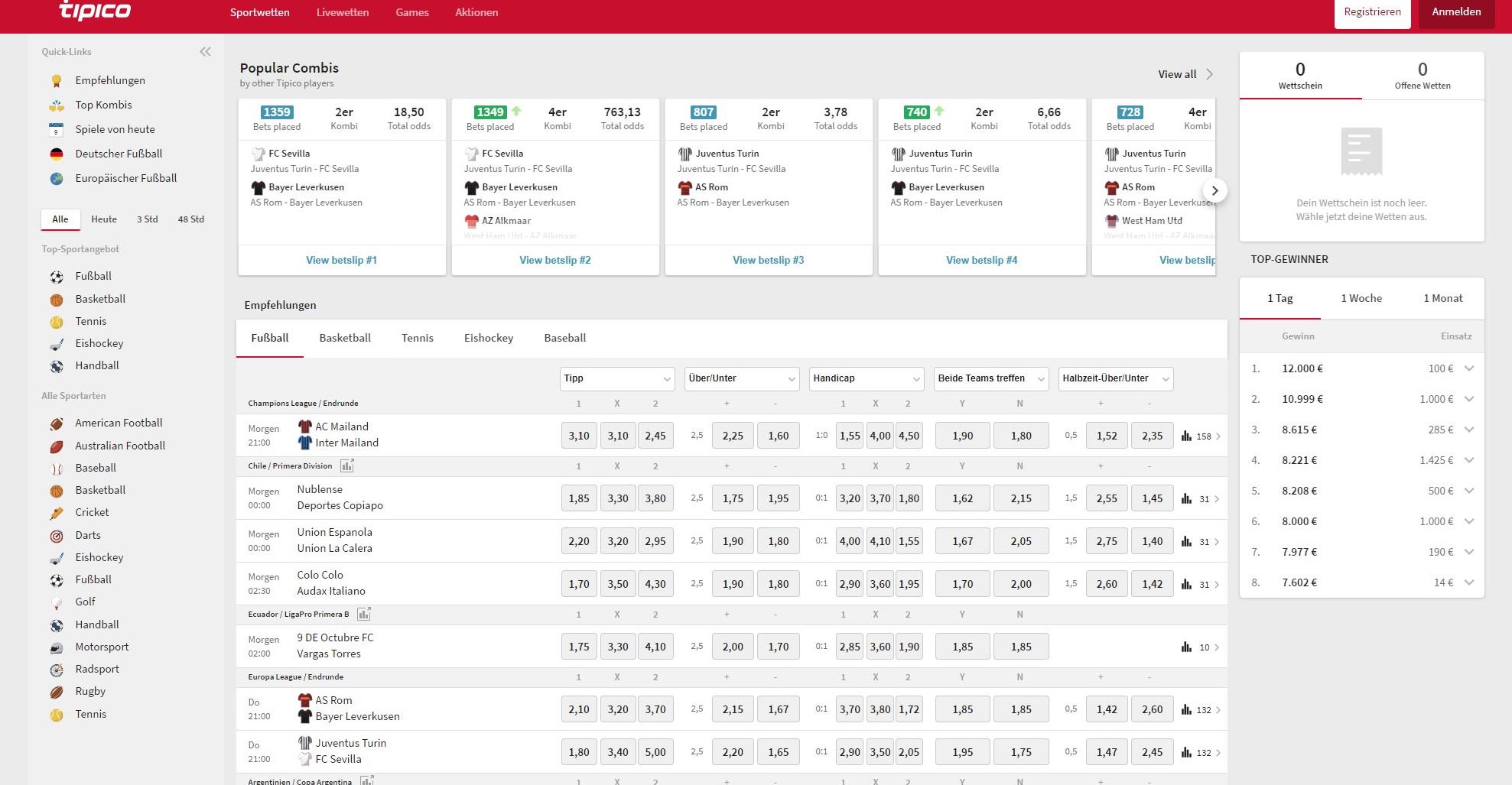Viewport: 1512px width, 785px height.
Task: Select handicap 1,55 for Union Espanola match
Action: 909,541
